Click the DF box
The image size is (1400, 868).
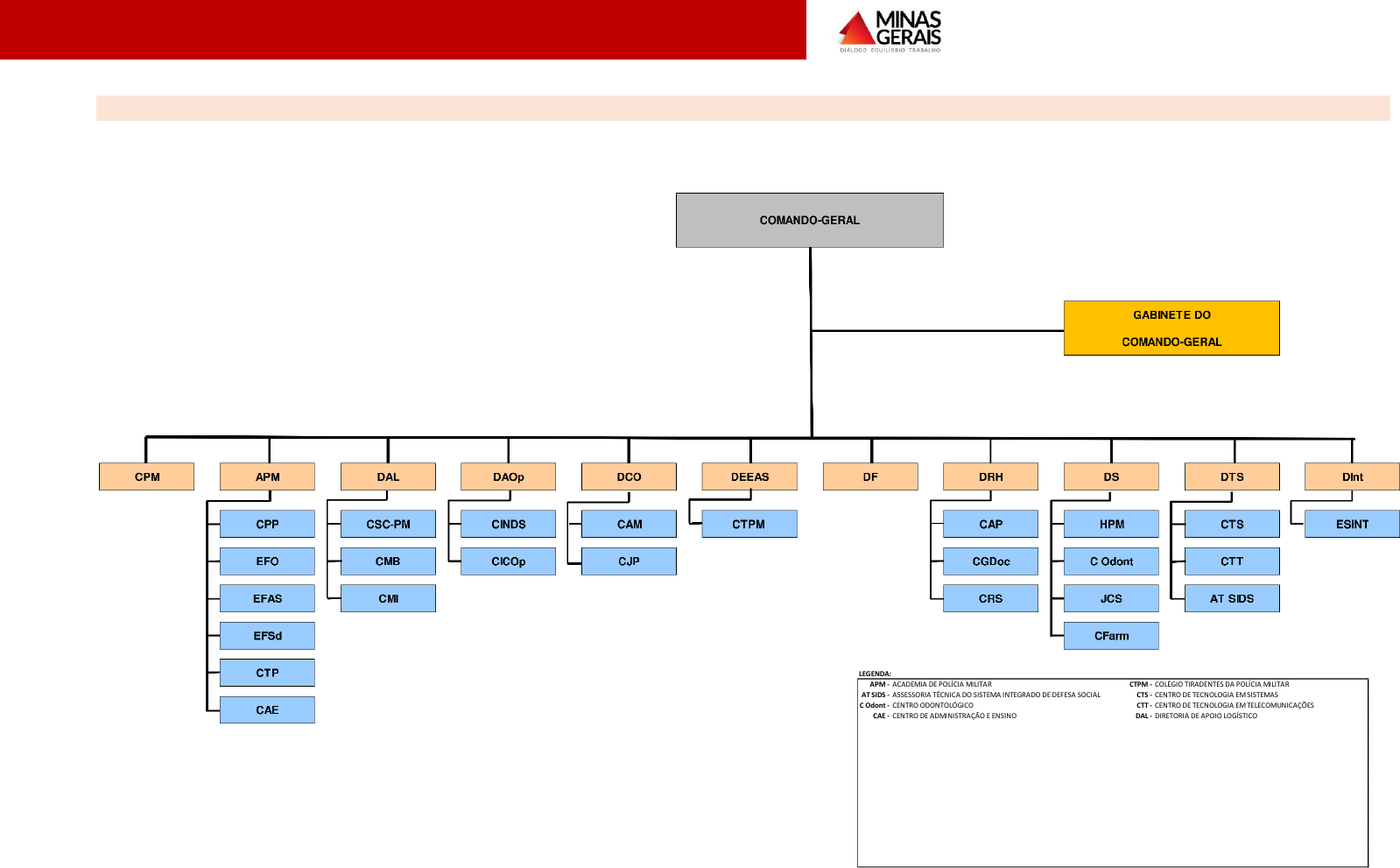tap(870, 476)
